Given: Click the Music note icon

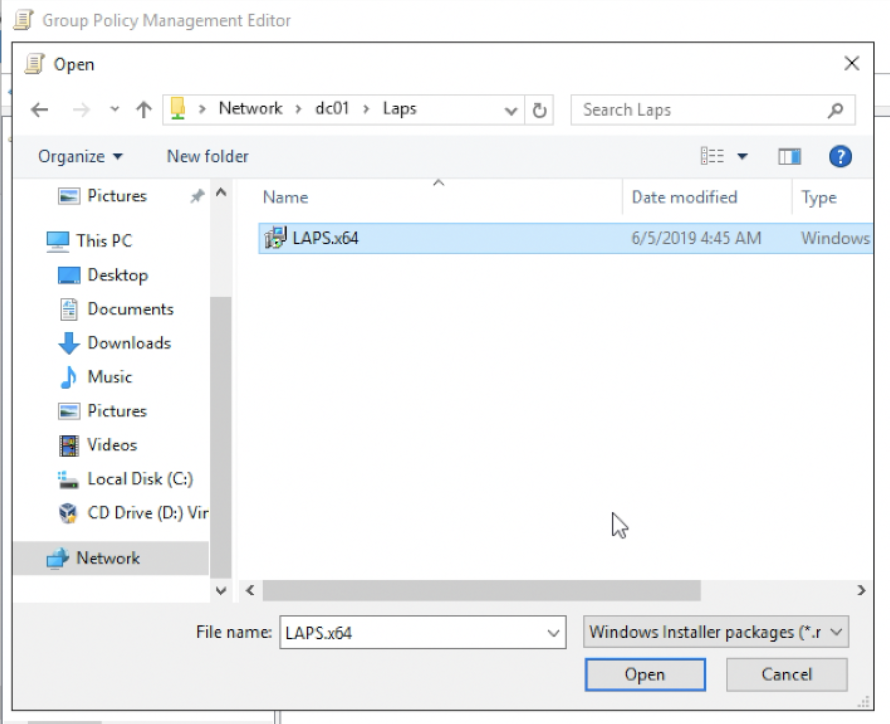Looking at the screenshot, I should pyautogui.click(x=69, y=377).
